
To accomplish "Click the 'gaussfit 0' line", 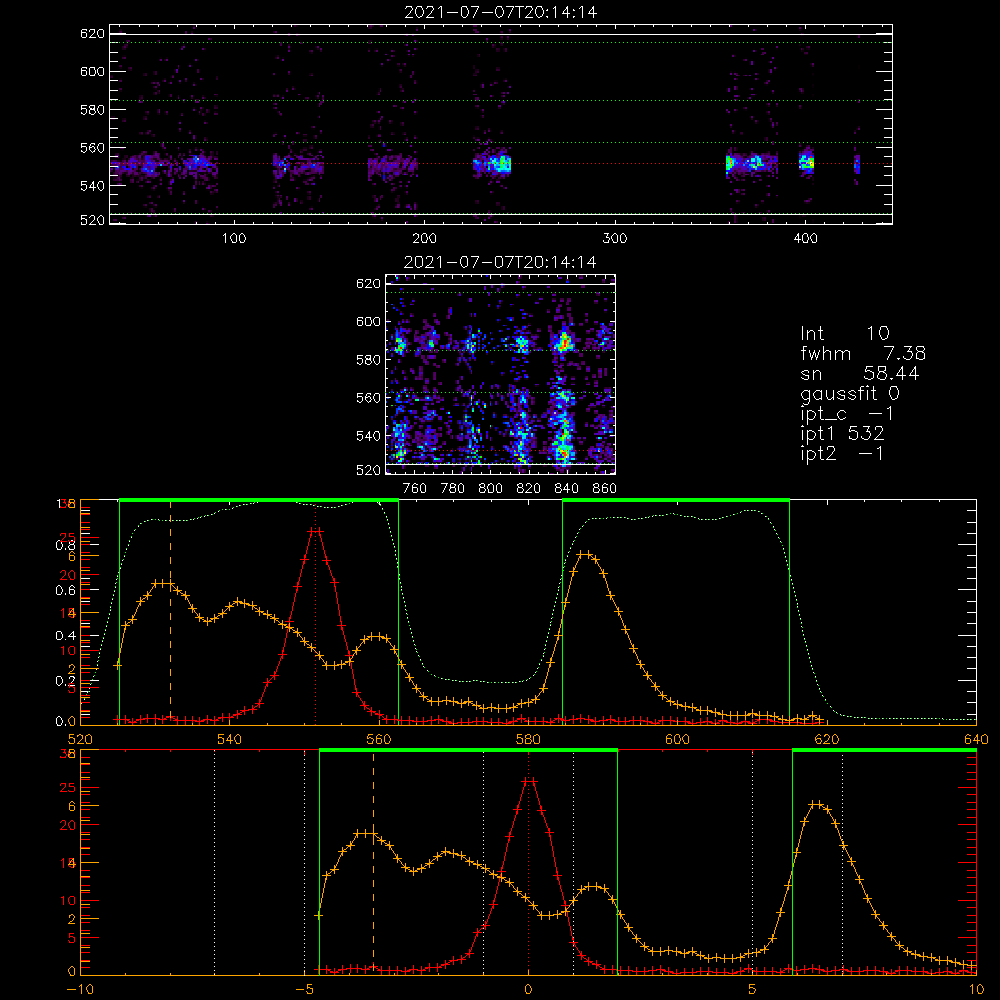I will click(x=849, y=393).
